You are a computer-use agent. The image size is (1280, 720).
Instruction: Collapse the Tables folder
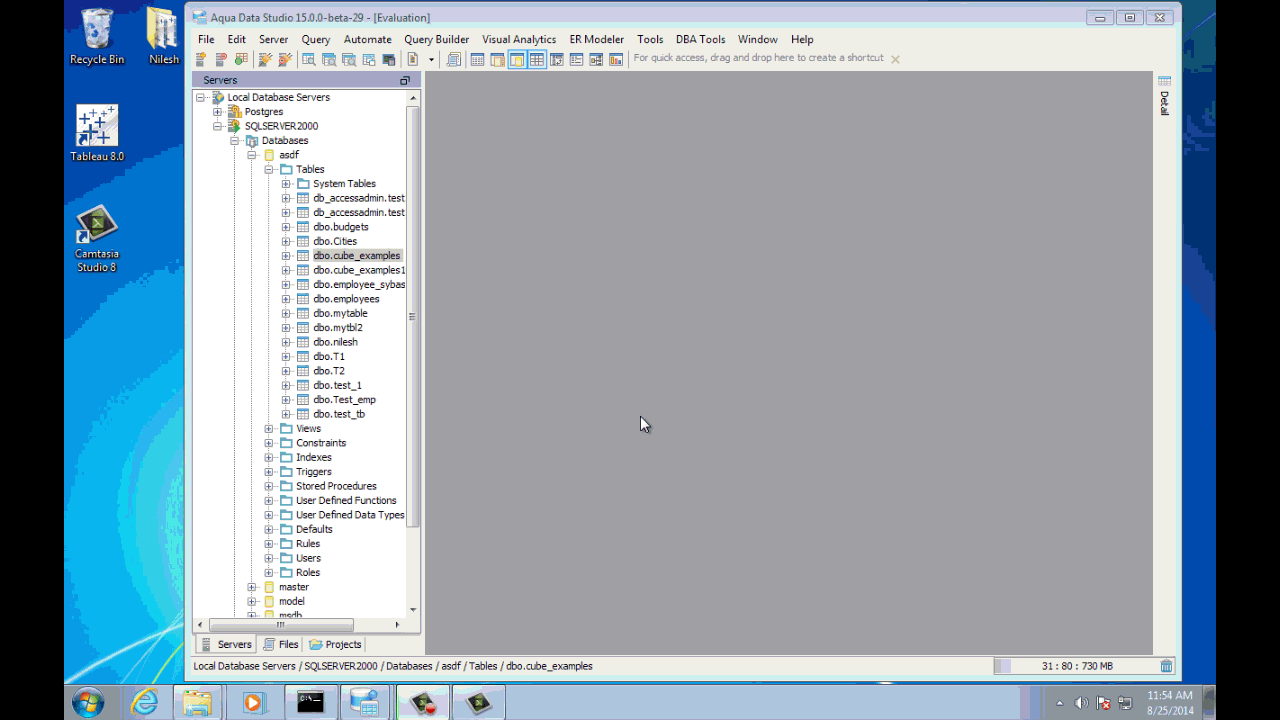(269, 170)
